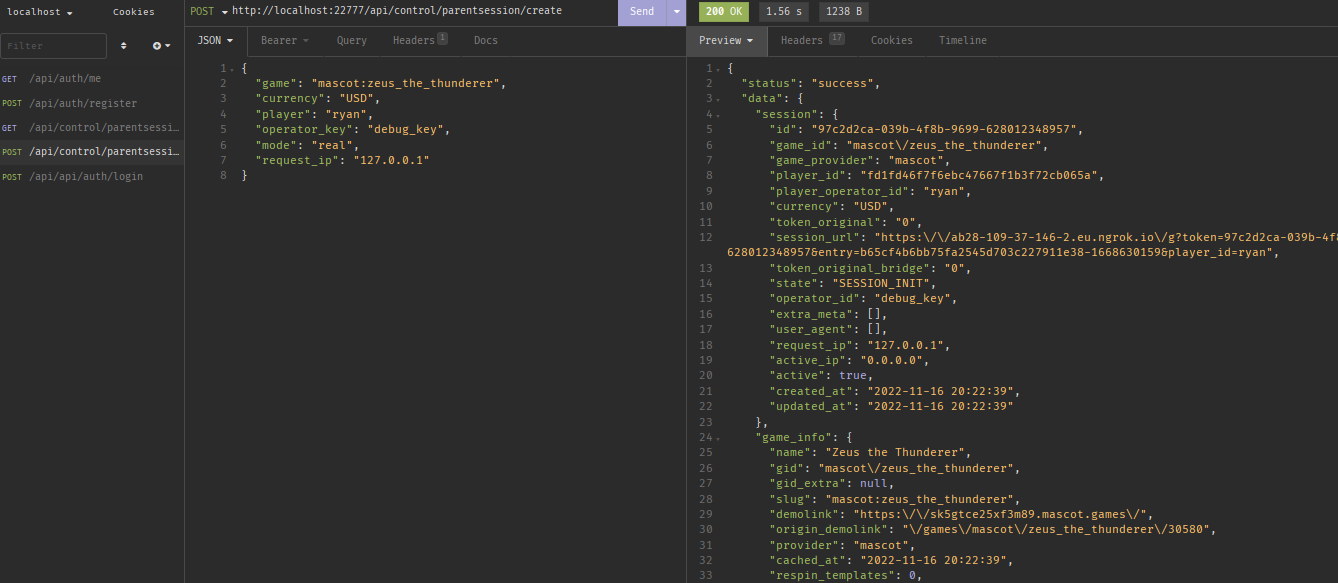The width and height of the screenshot is (1338, 583).
Task: Switch to the Docs tab
Action: click(485, 40)
